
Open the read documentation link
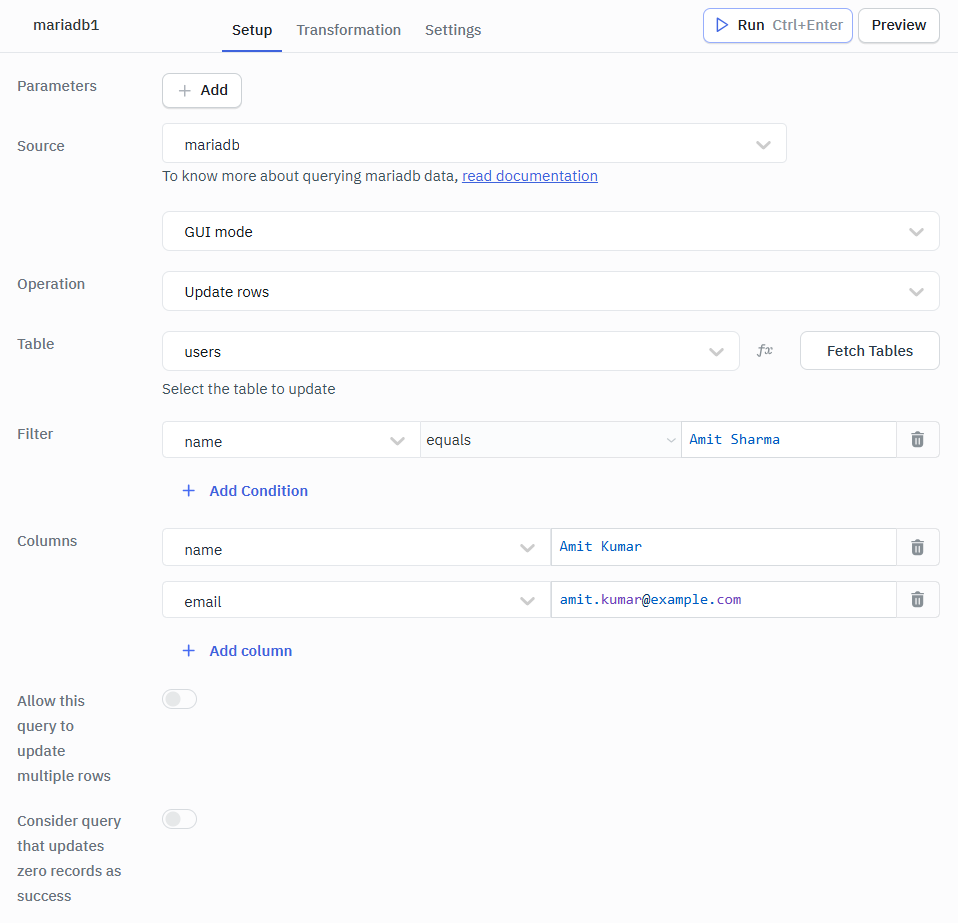[530, 176]
